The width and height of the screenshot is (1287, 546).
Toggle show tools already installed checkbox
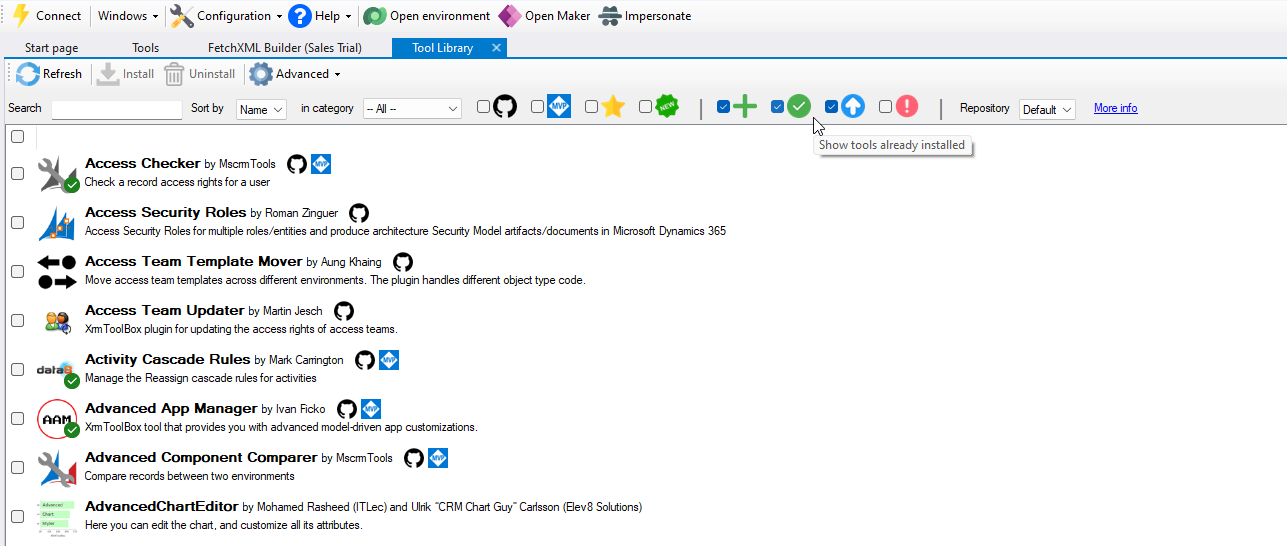click(778, 107)
